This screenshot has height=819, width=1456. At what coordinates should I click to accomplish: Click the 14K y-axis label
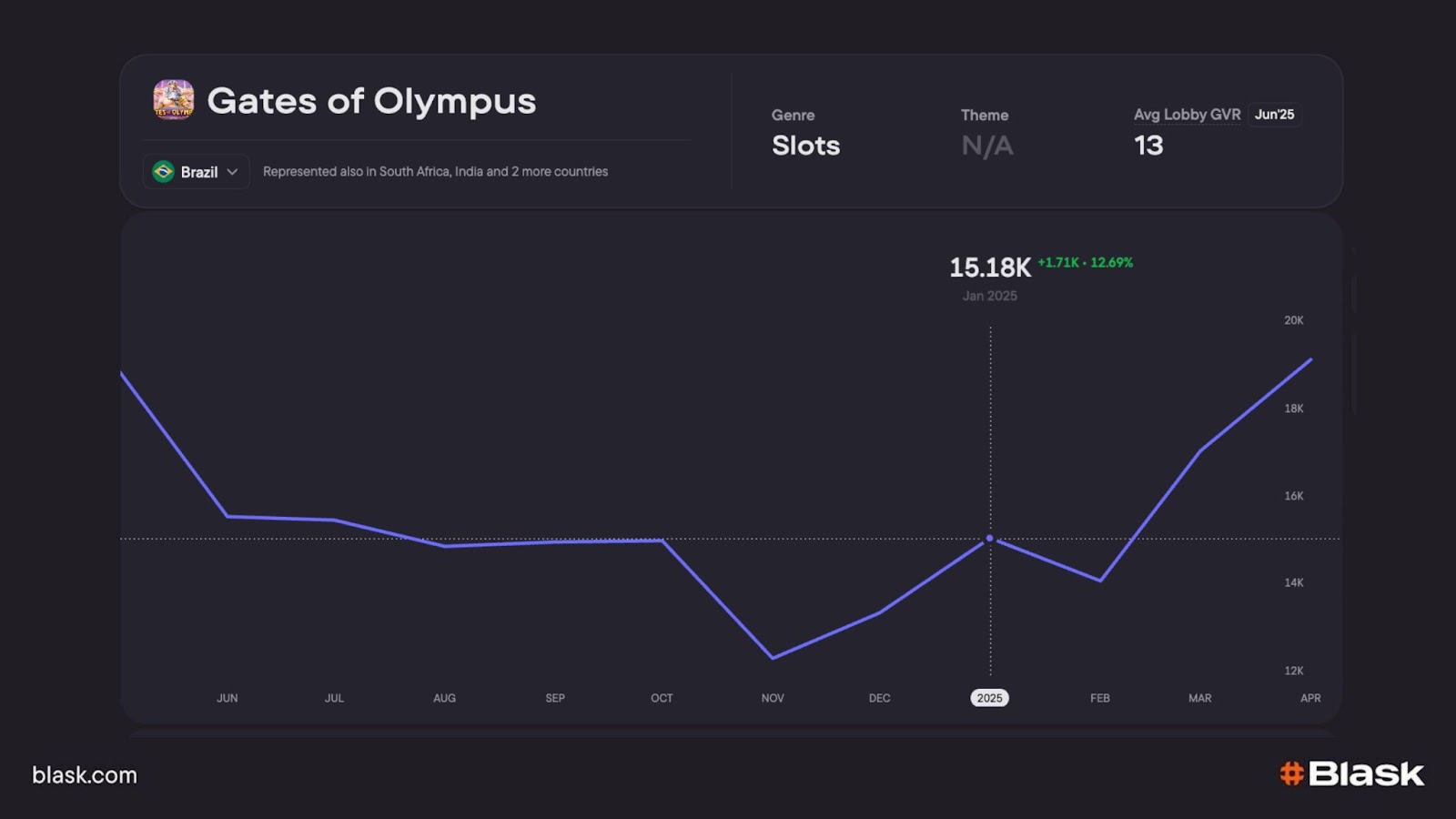tap(1294, 582)
